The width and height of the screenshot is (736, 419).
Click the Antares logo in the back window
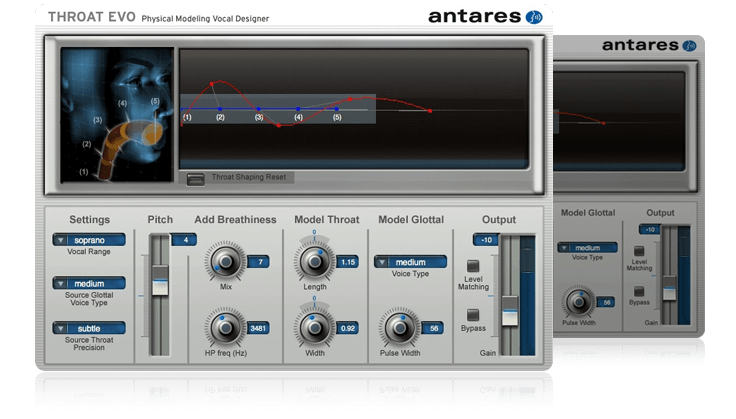click(x=649, y=45)
